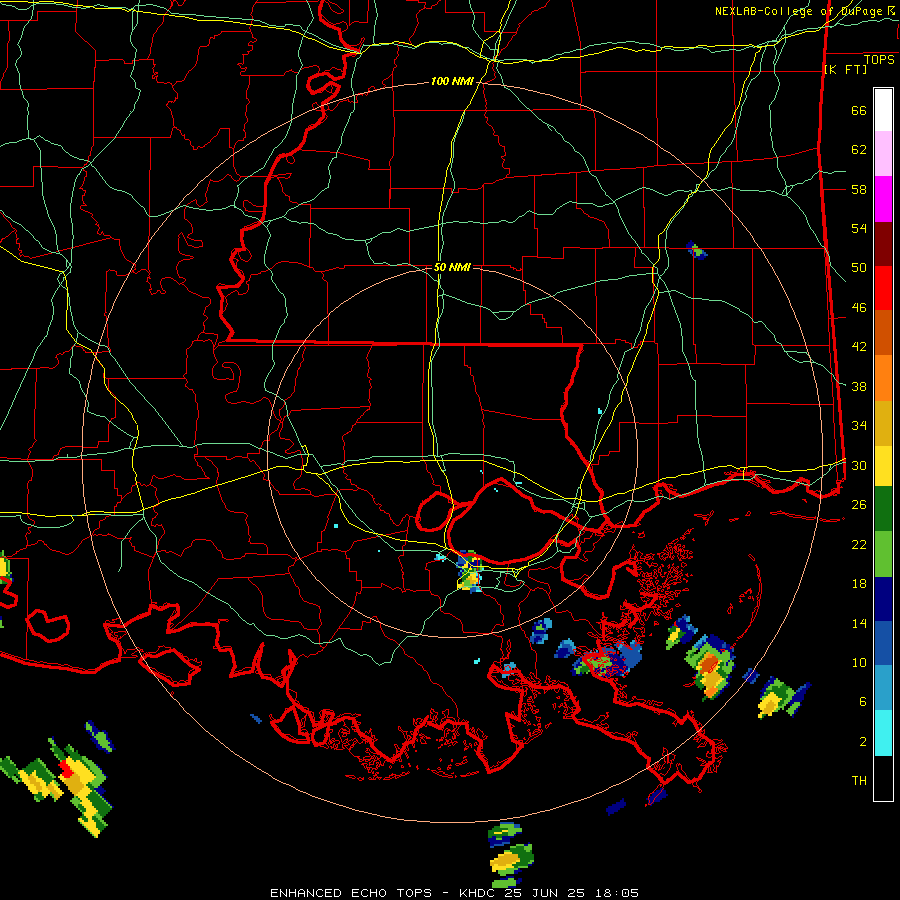
Task: Click the "2" legend value label
Action: 863,742
